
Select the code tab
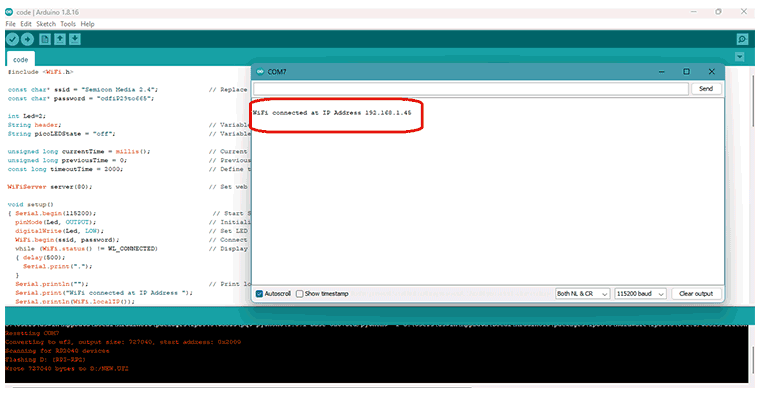coord(21,59)
